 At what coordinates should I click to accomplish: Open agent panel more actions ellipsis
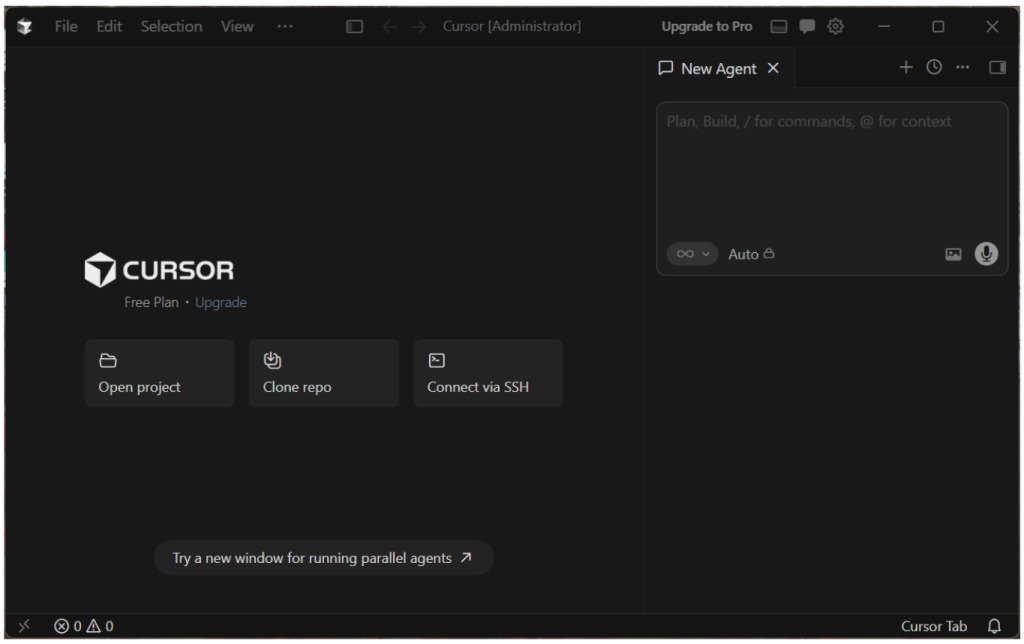pyautogui.click(x=963, y=67)
